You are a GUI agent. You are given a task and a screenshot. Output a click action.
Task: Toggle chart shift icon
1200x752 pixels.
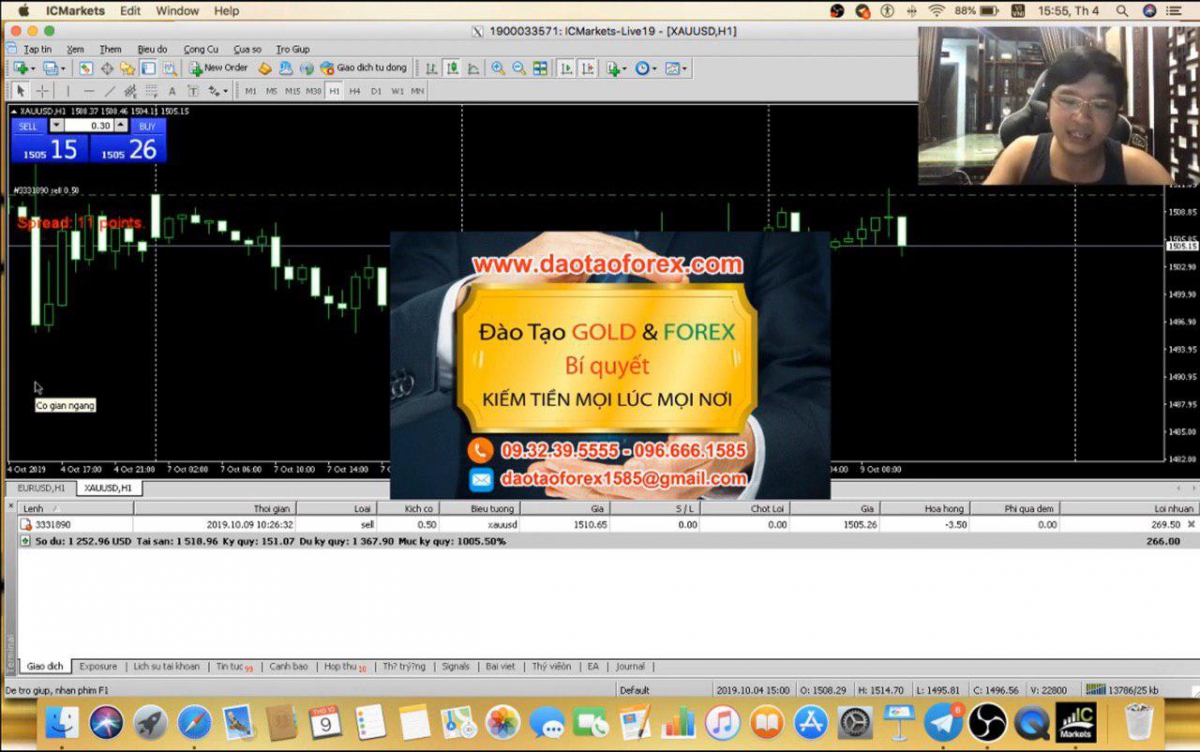588,68
